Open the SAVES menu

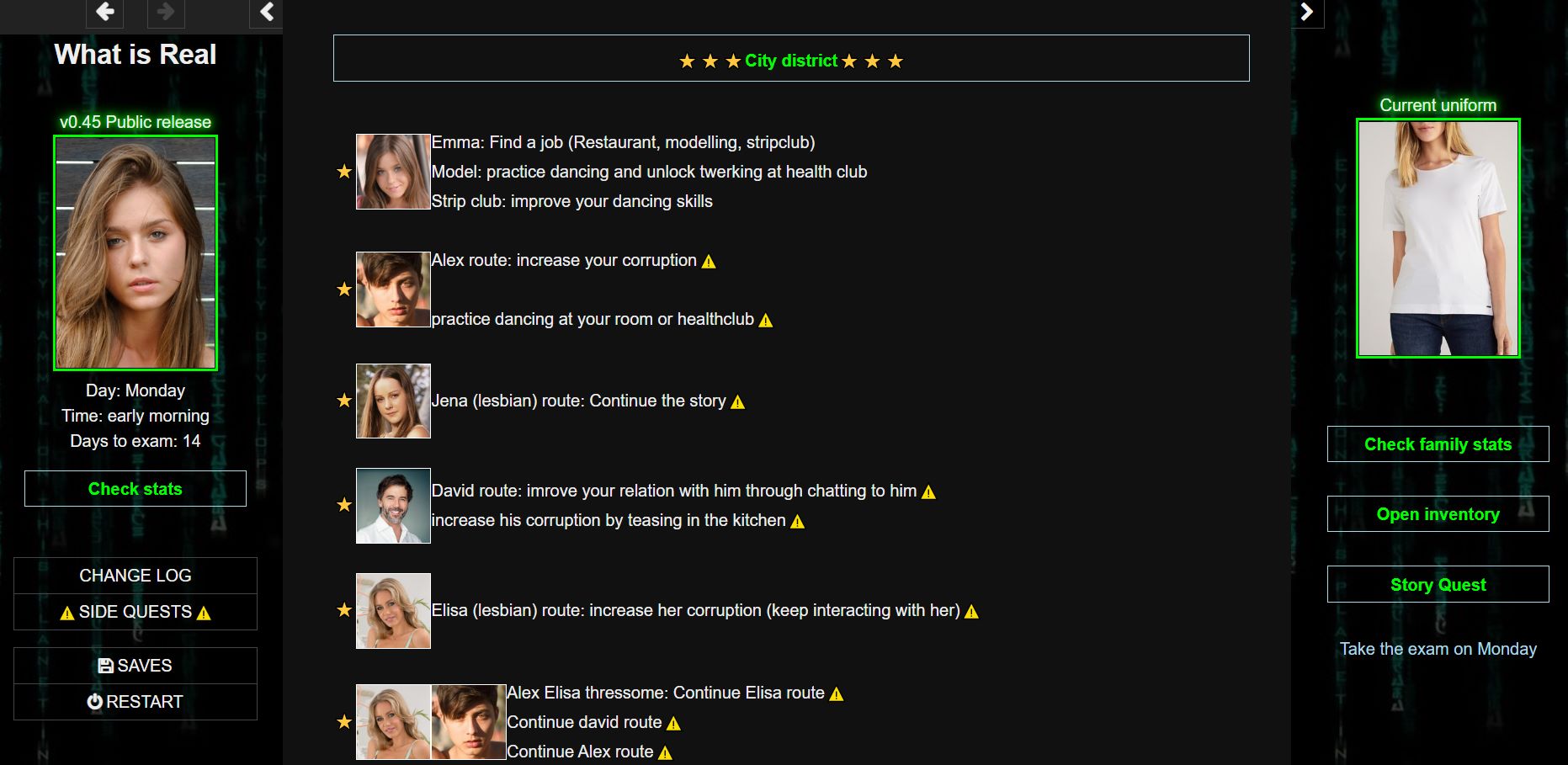click(136, 666)
